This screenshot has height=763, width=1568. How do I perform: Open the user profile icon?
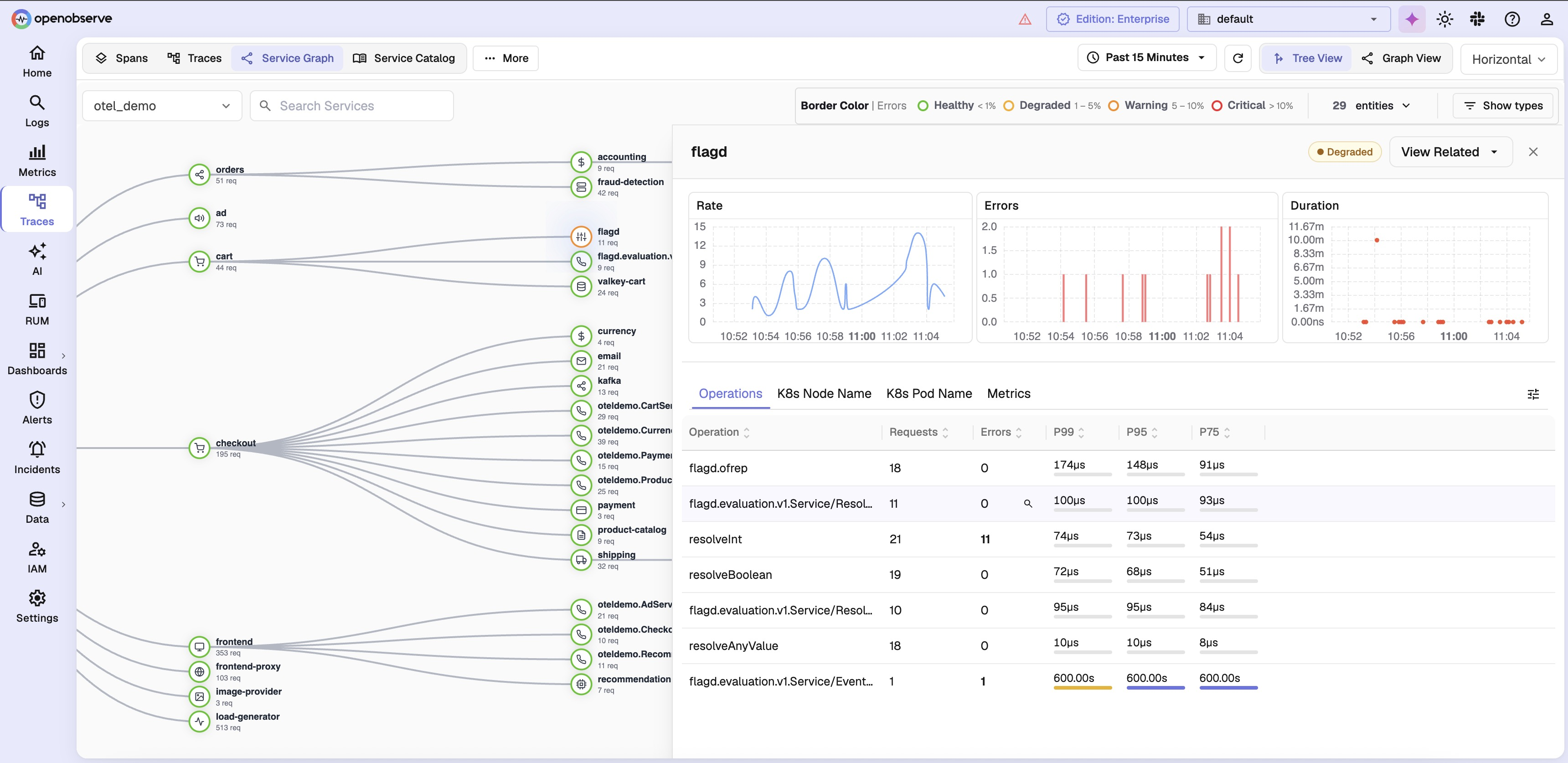1547,20
